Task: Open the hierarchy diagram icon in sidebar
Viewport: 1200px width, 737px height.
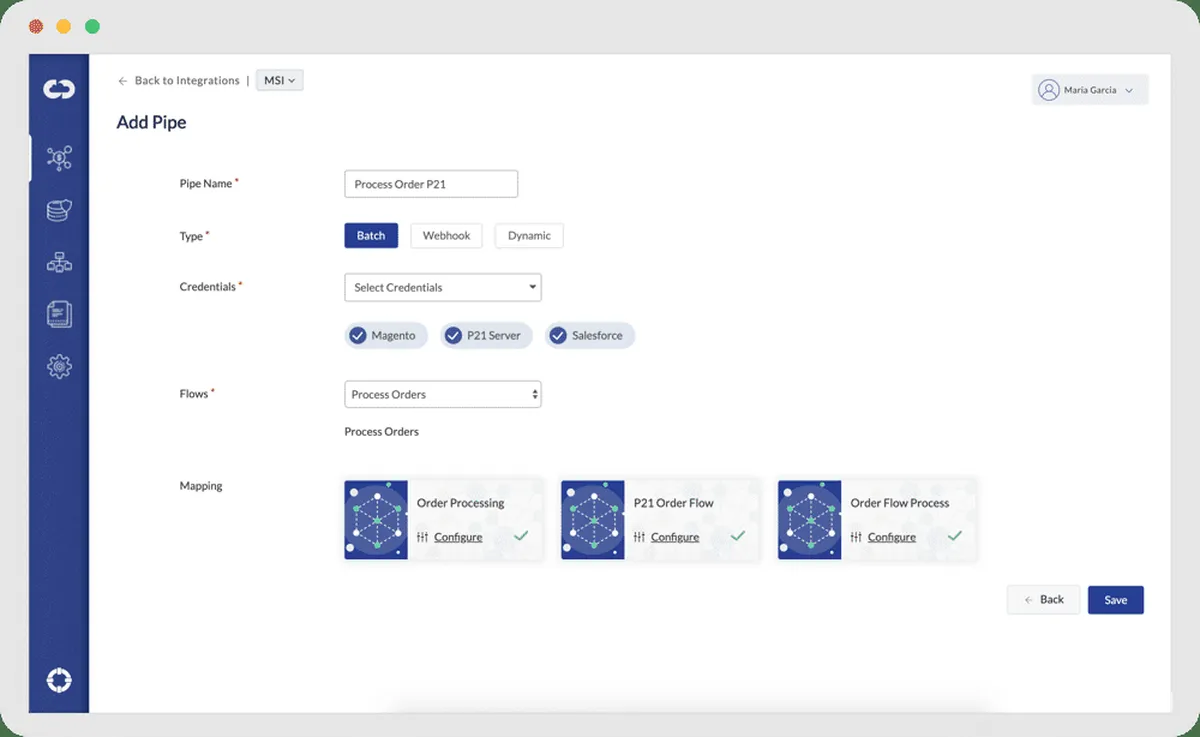Action: tap(59, 262)
